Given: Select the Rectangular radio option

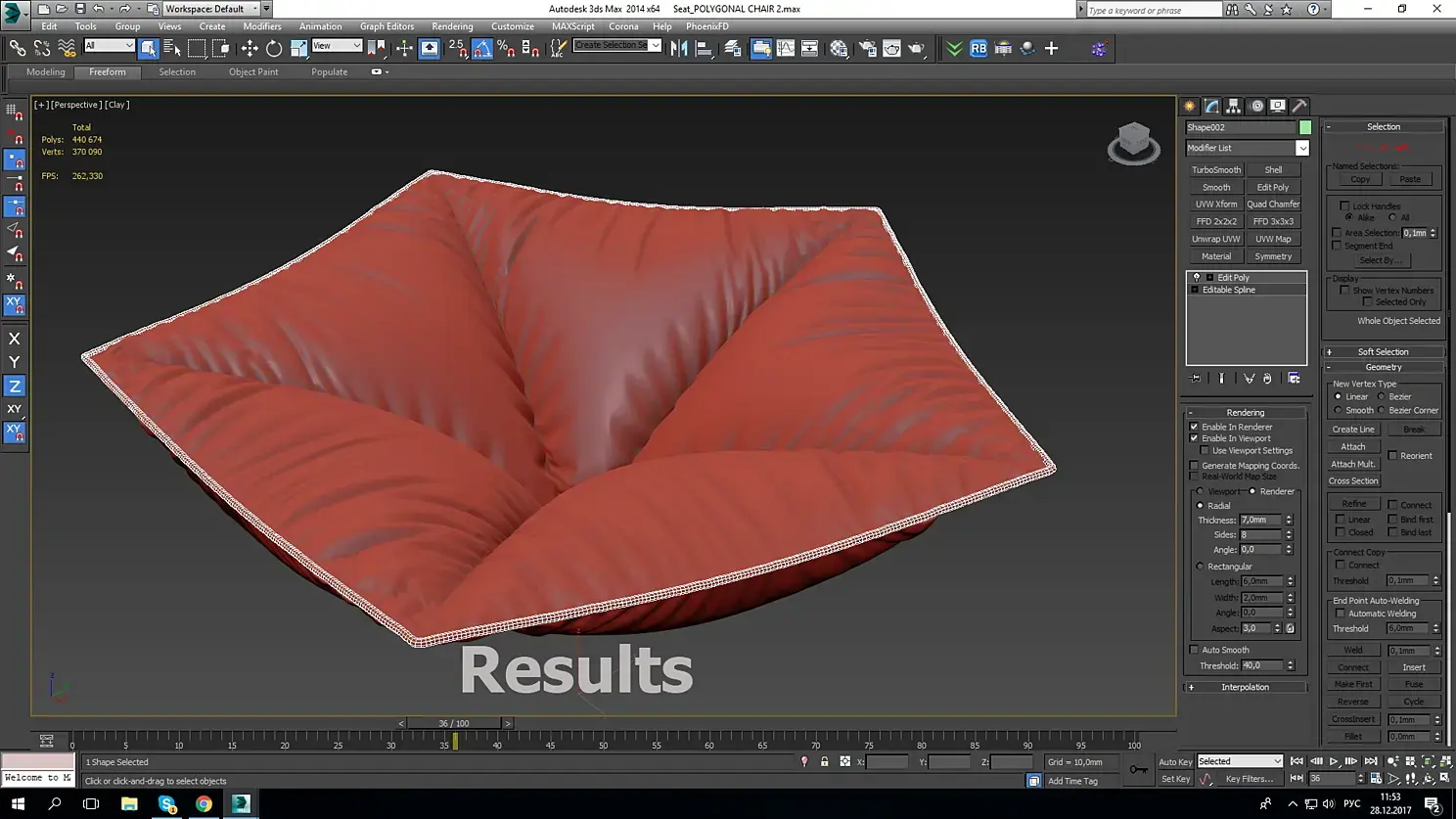Looking at the screenshot, I should [1201, 567].
